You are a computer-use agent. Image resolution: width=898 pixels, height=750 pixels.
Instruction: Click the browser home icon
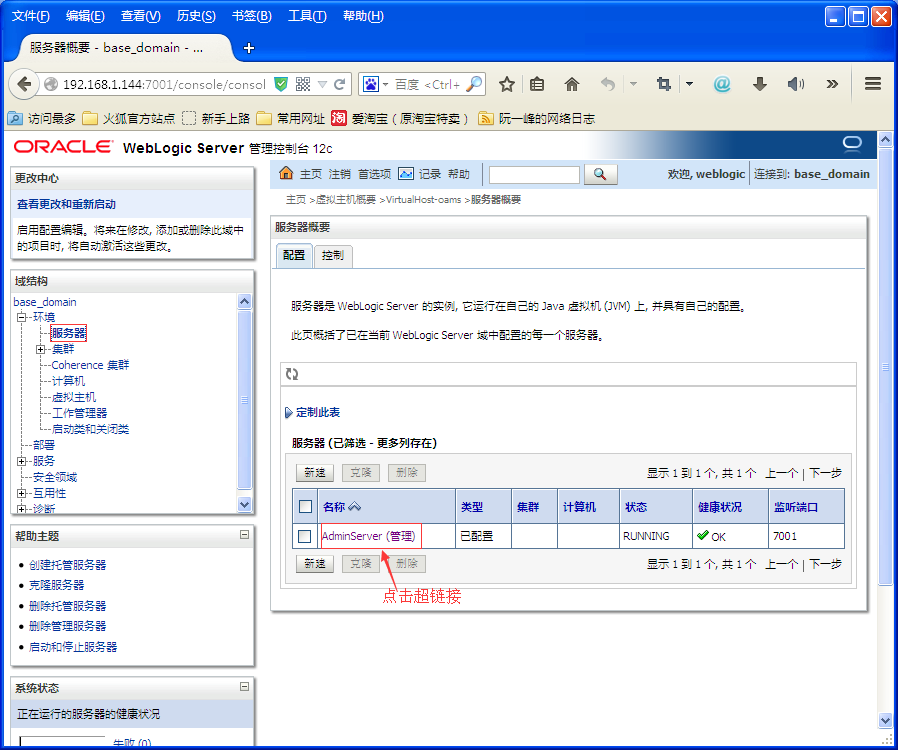[x=571, y=84]
